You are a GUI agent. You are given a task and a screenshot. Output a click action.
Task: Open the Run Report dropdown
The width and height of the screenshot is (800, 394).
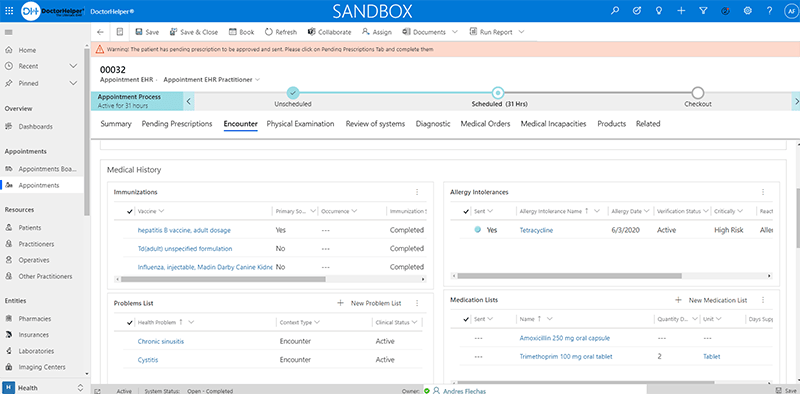click(521, 32)
